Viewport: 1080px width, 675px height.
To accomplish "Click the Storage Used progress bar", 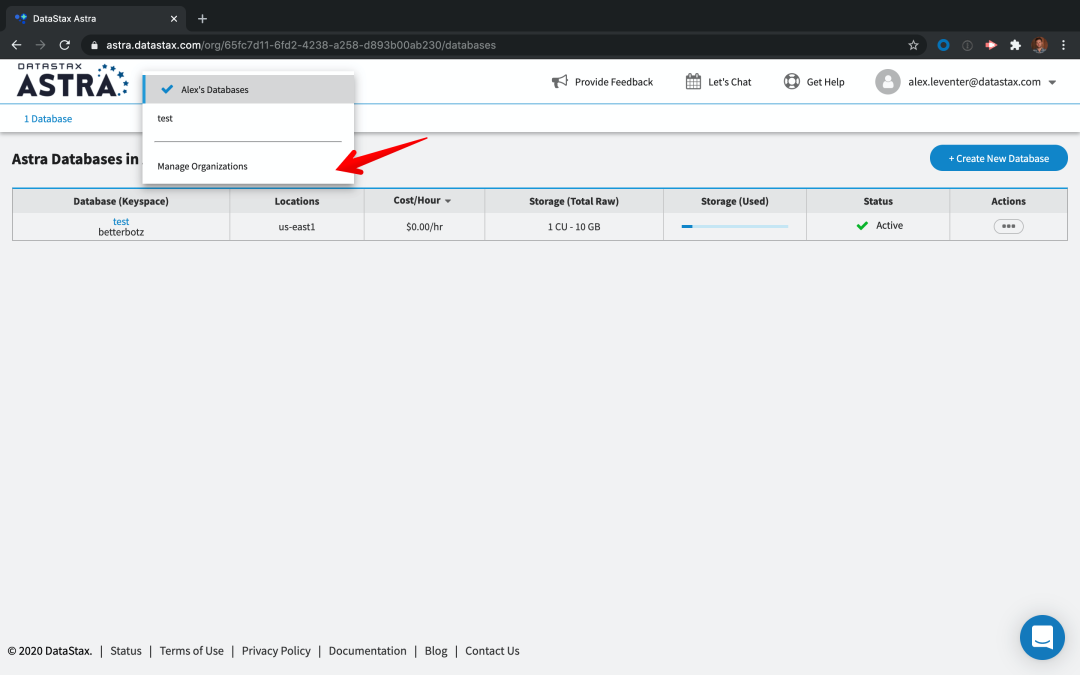I will click(x=734, y=226).
